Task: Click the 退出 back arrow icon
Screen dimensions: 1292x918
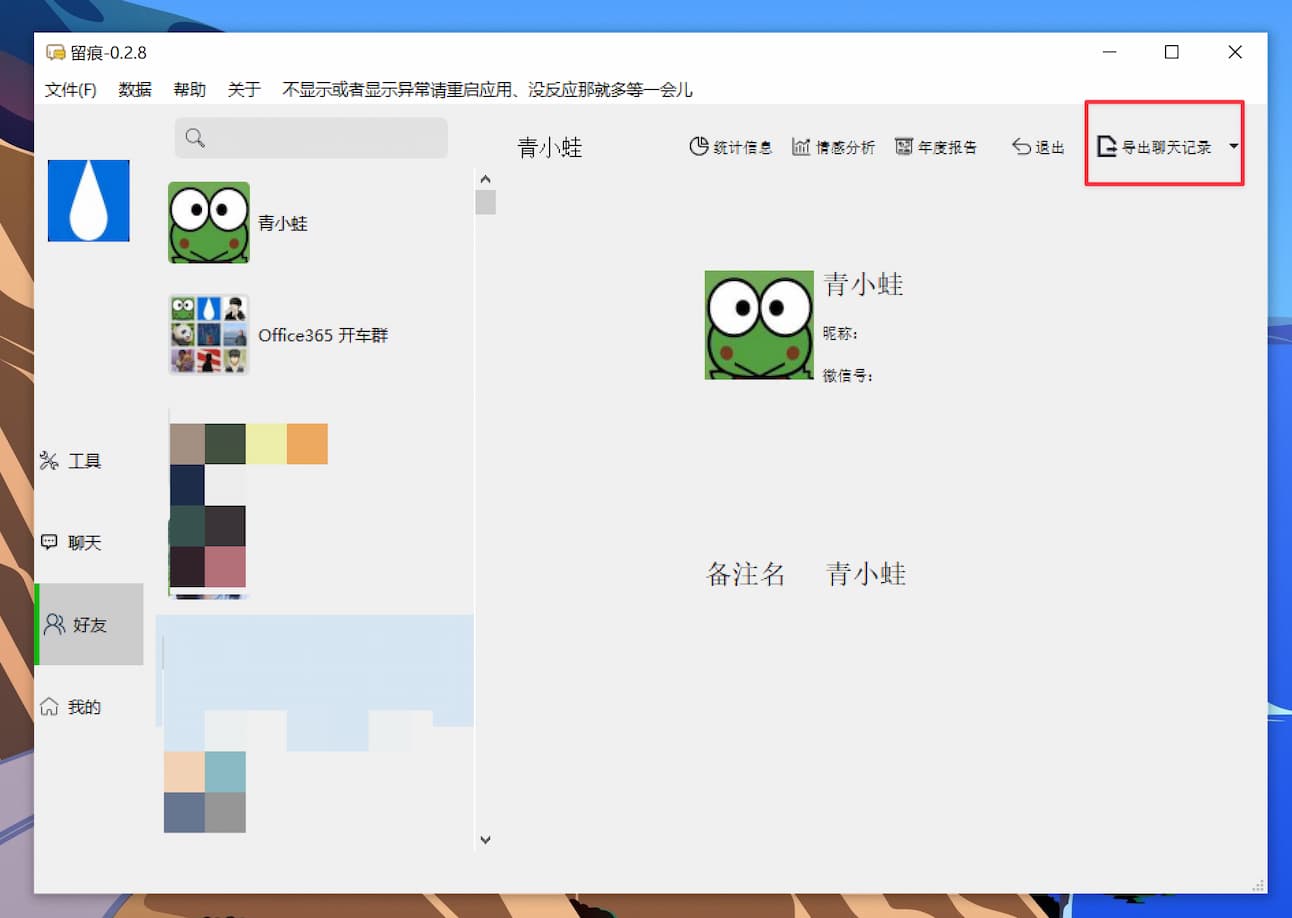Action: pos(1021,147)
